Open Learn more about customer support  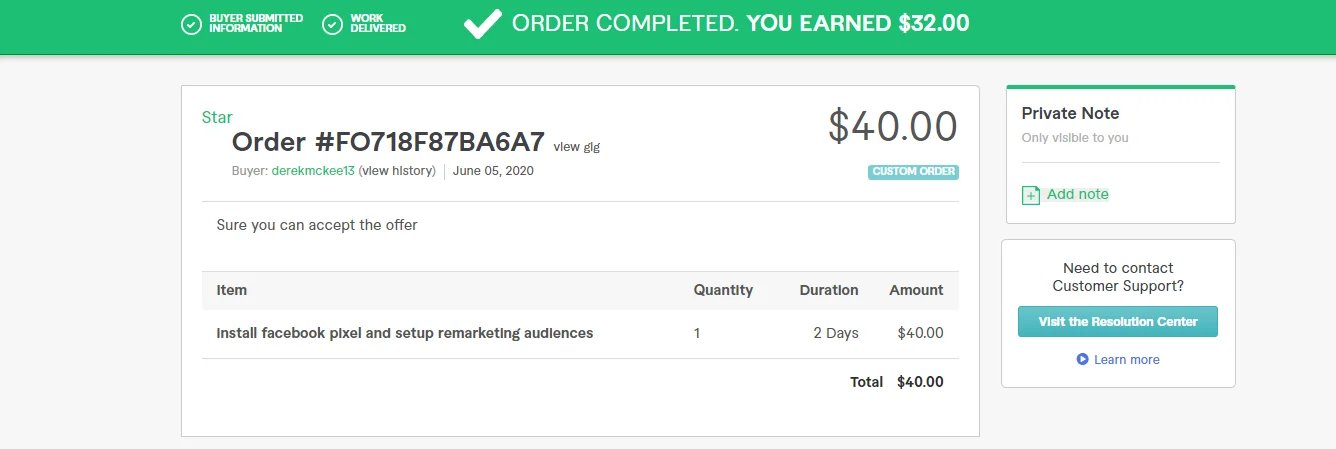click(1126, 359)
